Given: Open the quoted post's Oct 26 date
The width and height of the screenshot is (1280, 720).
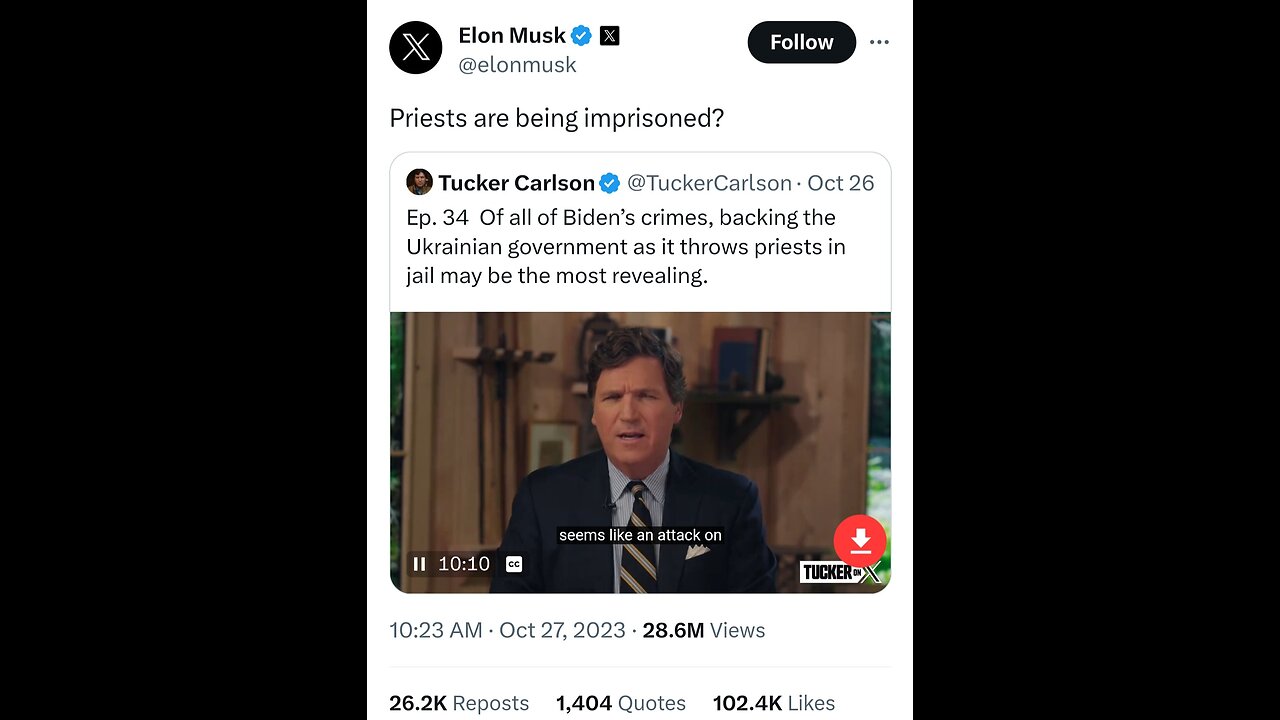Looking at the screenshot, I should tap(840, 183).
